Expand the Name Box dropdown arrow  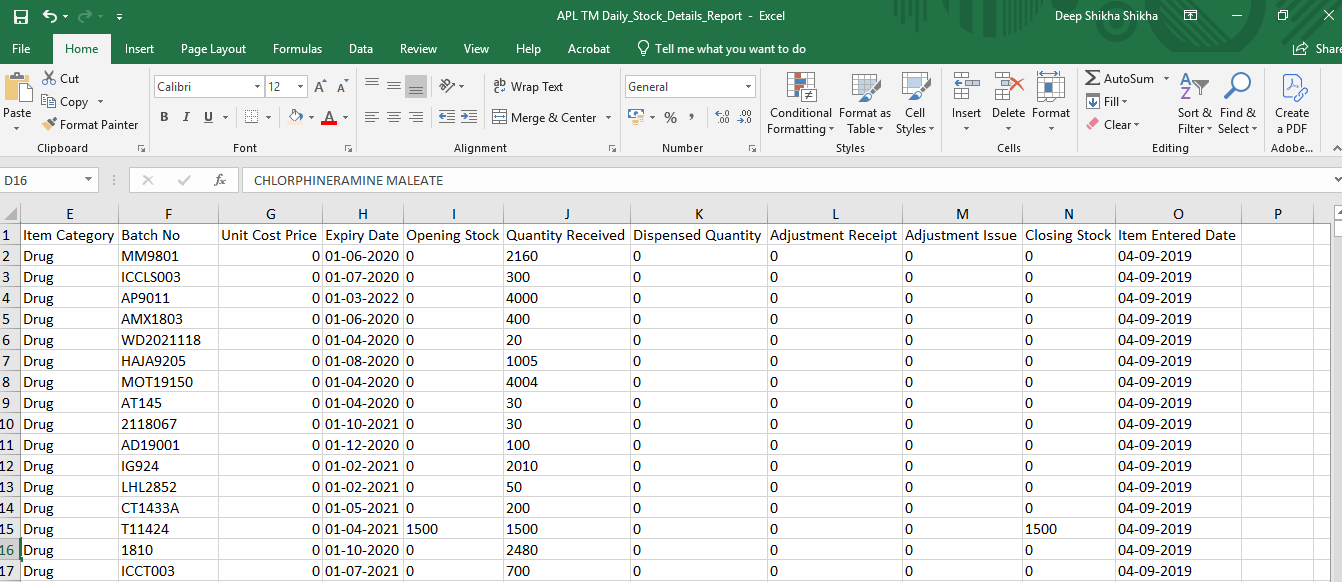click(x=89, y=180)
